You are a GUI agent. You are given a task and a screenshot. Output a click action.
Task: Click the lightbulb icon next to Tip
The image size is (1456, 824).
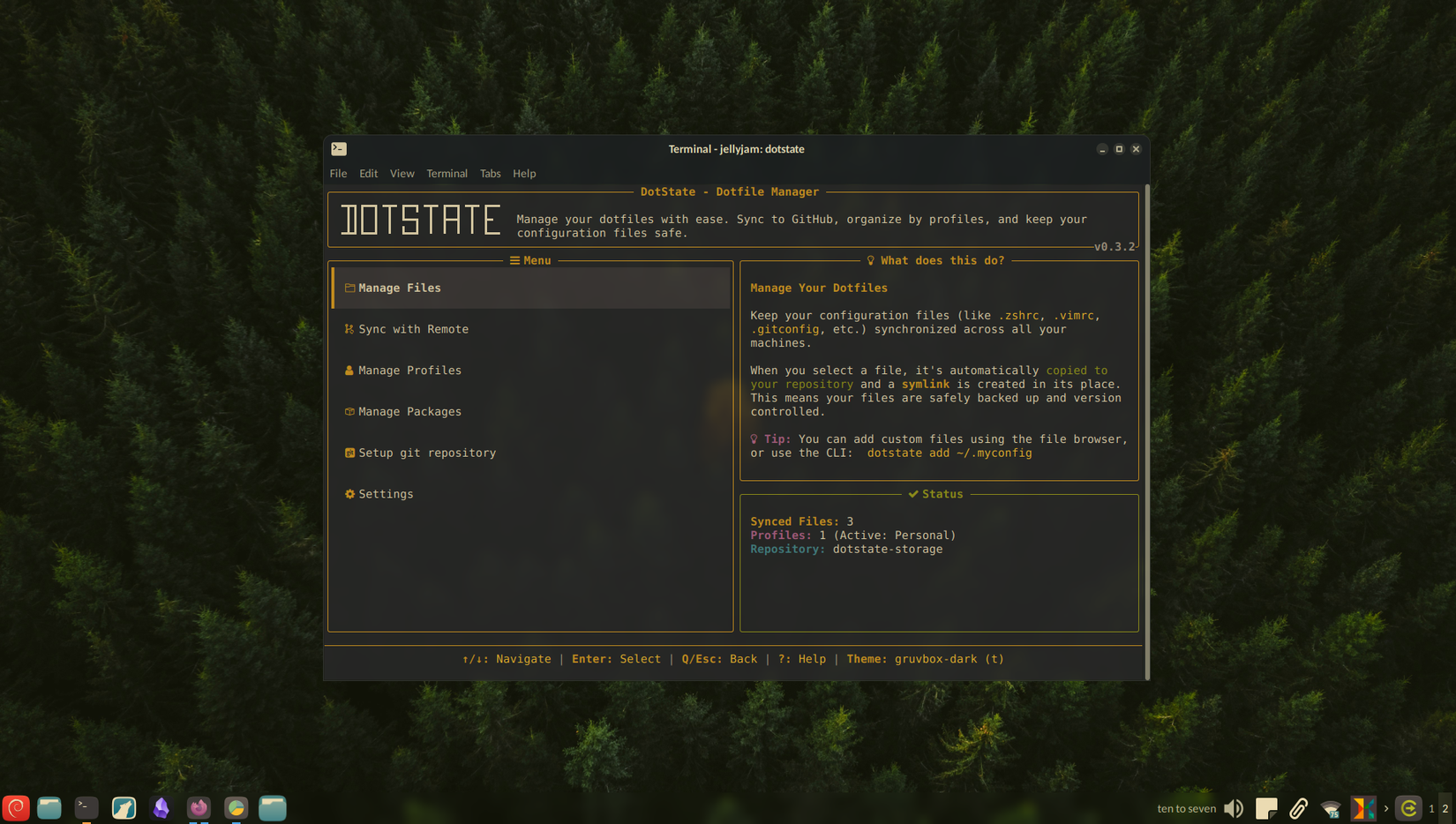tap(754, 438)
